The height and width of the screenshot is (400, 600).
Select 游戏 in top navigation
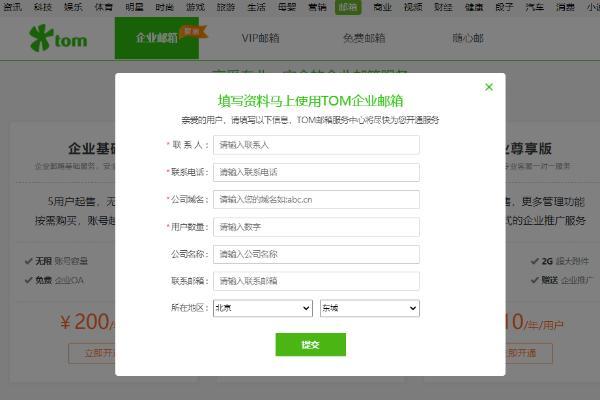pos(195,7)
